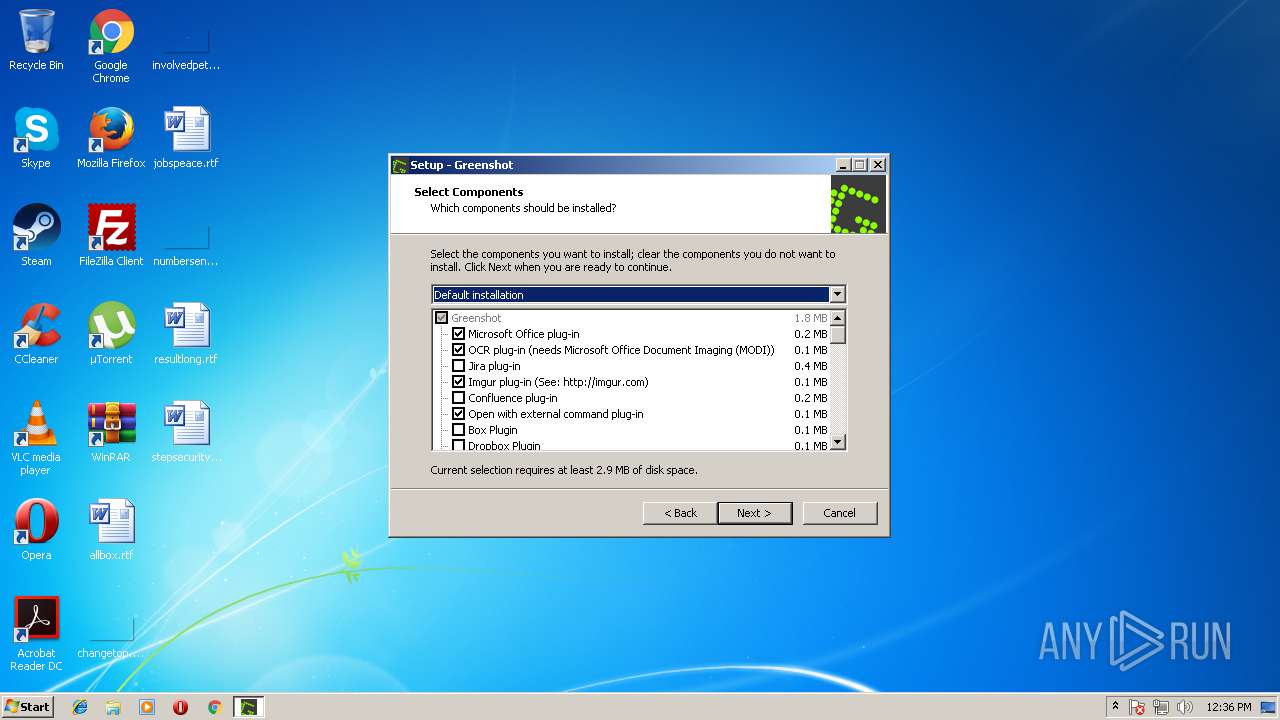Open VLC media player shortcut
The width and height of the screenshot is (1280, 720).
[36, 439]
